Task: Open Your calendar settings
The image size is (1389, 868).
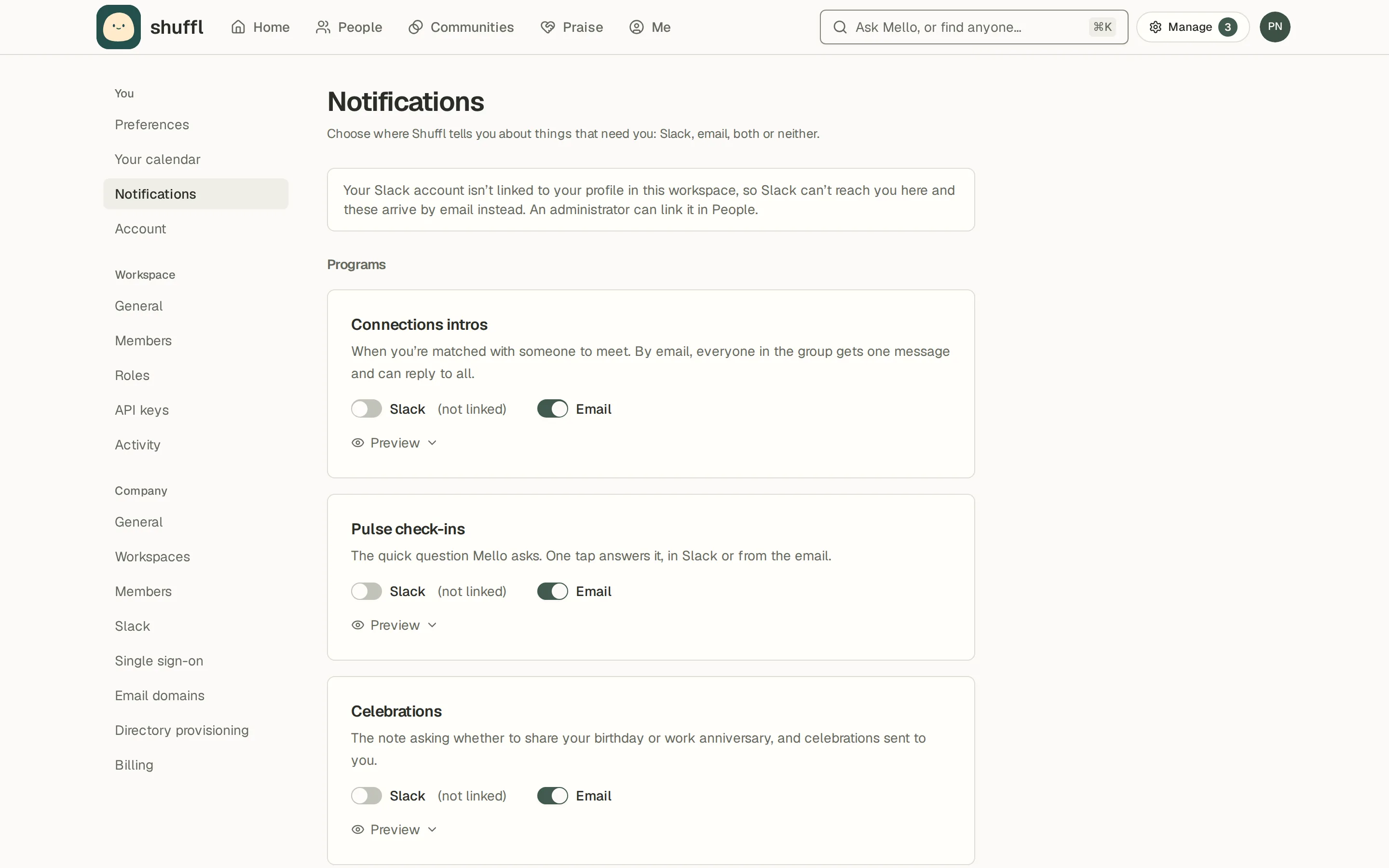Action: coord(196,159)
